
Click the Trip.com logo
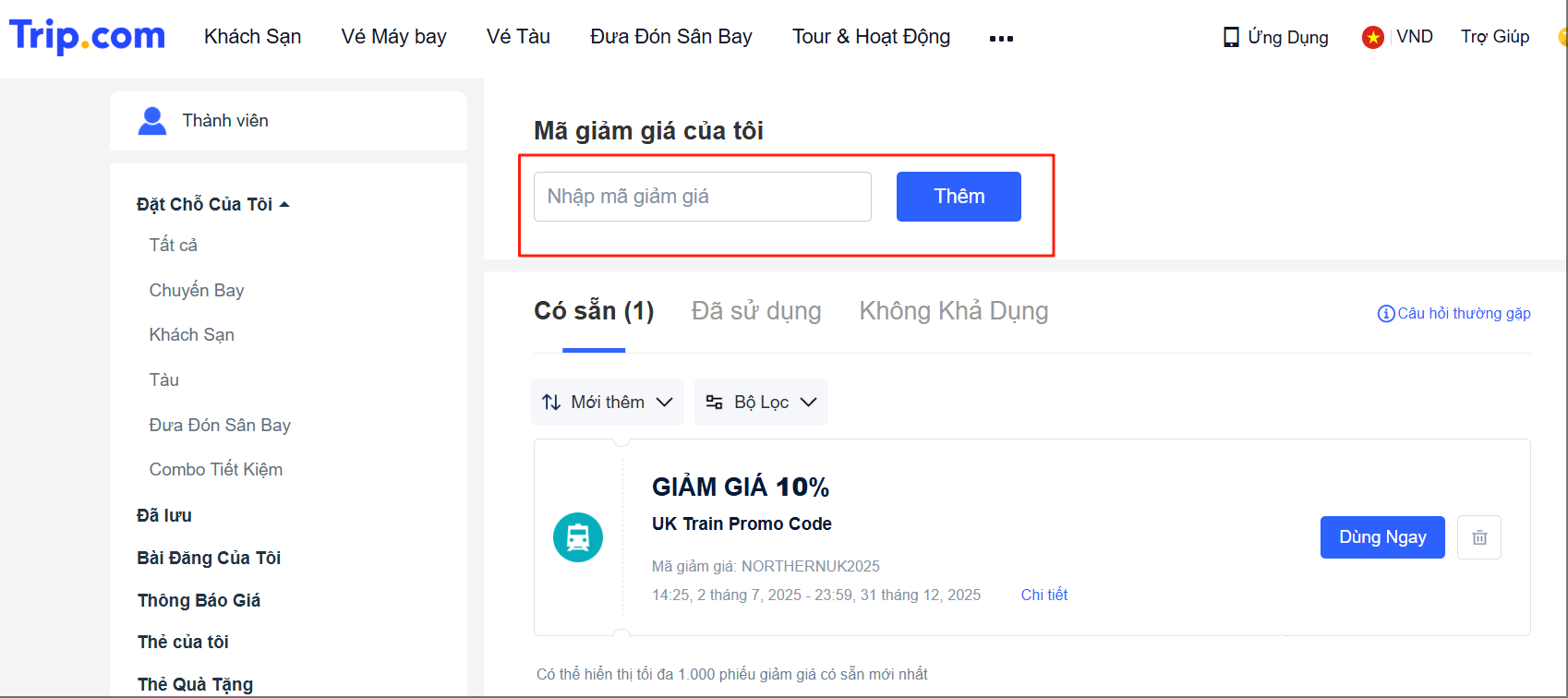(x=87, y=36)
